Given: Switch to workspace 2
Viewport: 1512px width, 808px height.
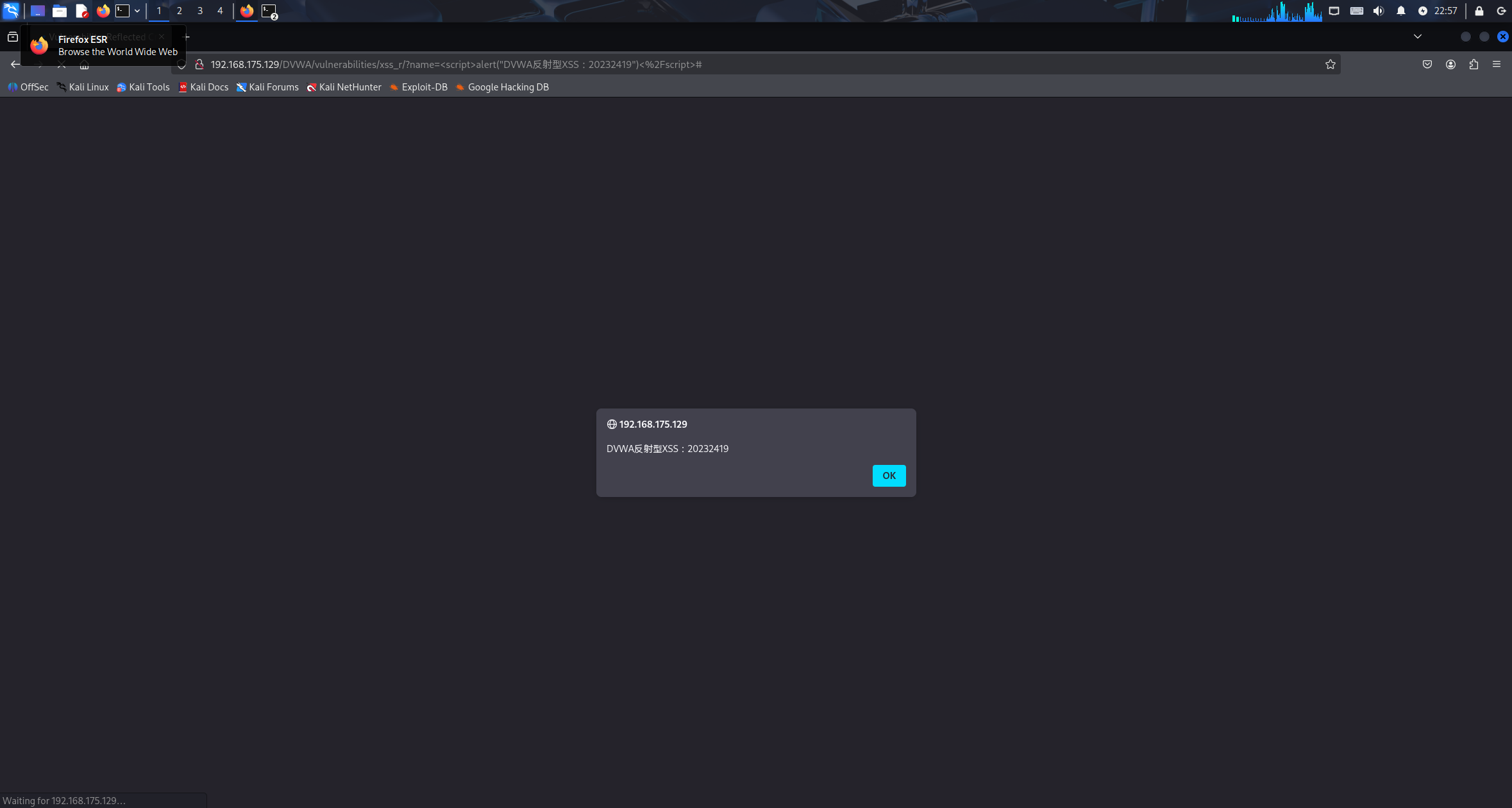Looking at the screenshot, I should coord(179,11).
